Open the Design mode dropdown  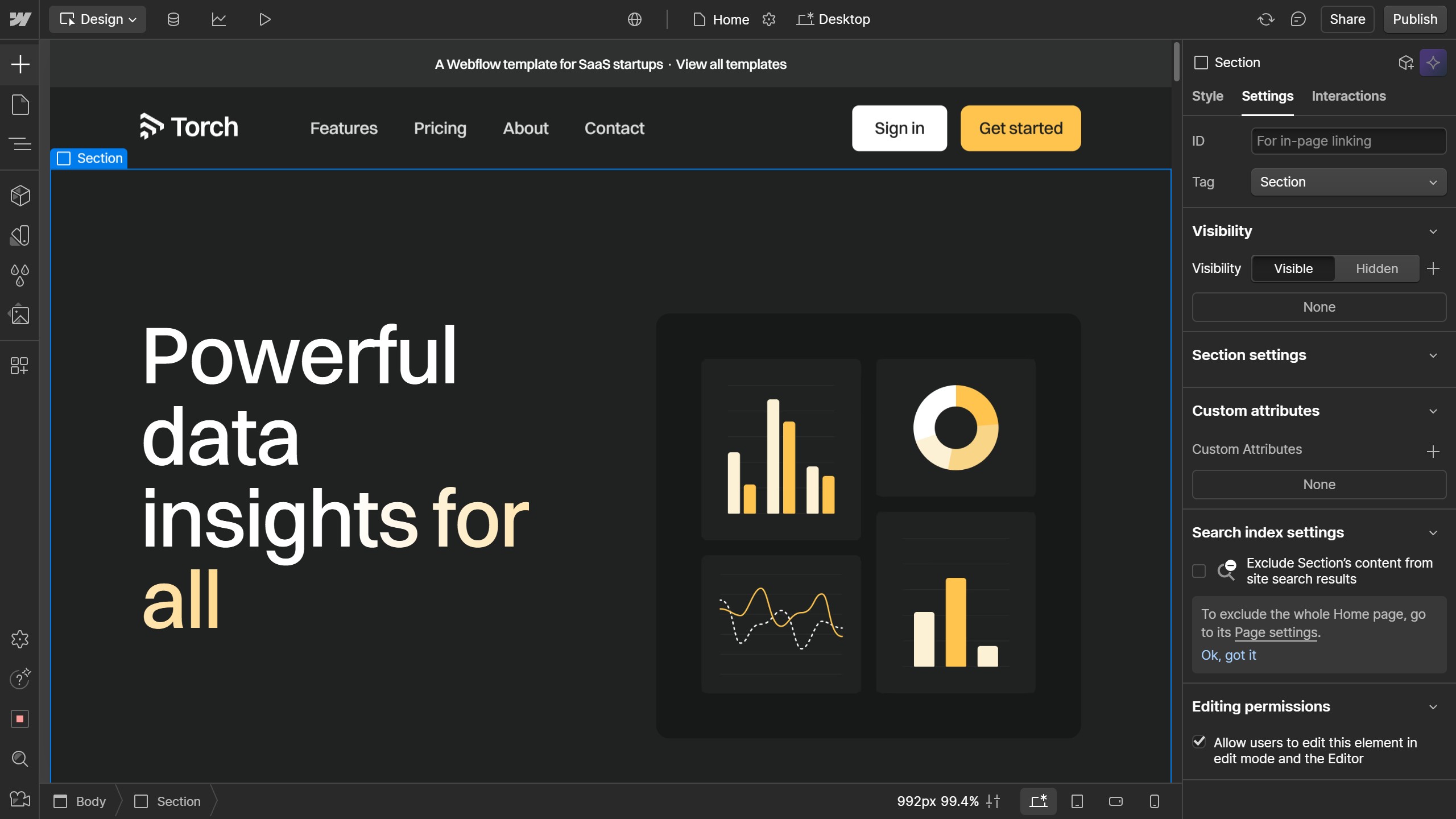pos(98,19)
